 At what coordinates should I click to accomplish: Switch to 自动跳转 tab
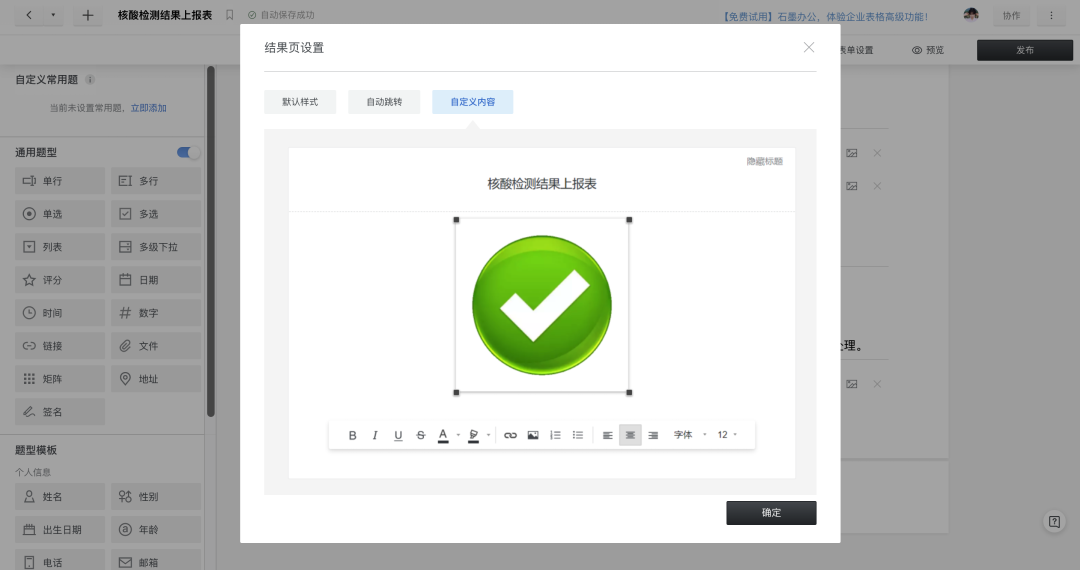click(384, 102)
